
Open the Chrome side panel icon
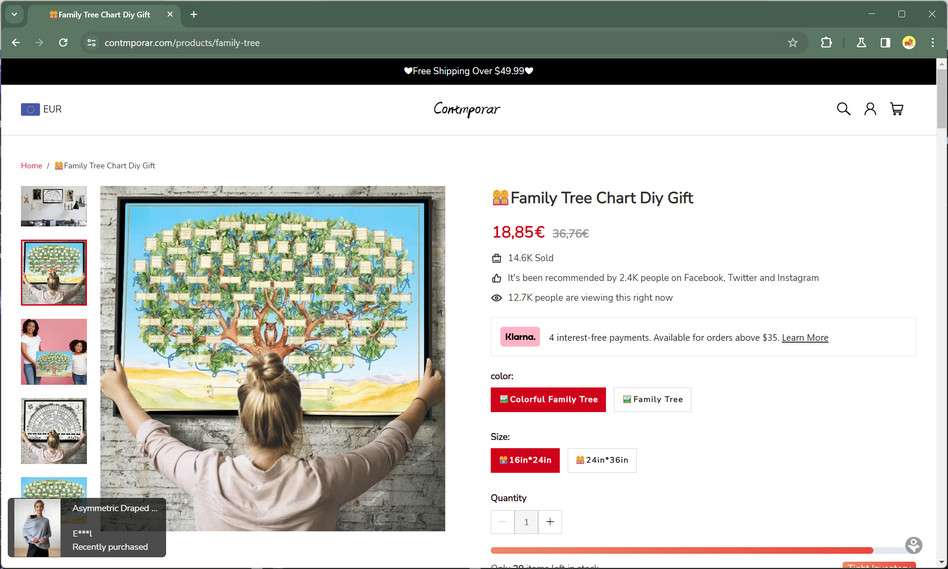pos(885,42)
